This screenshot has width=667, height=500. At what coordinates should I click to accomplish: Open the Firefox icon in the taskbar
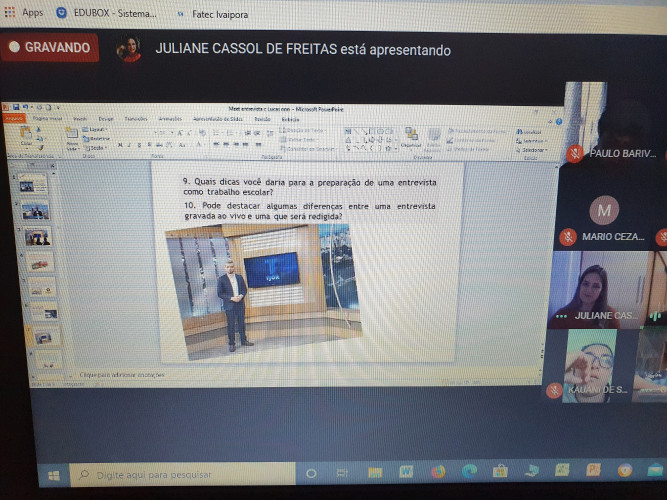pos(438,471)
